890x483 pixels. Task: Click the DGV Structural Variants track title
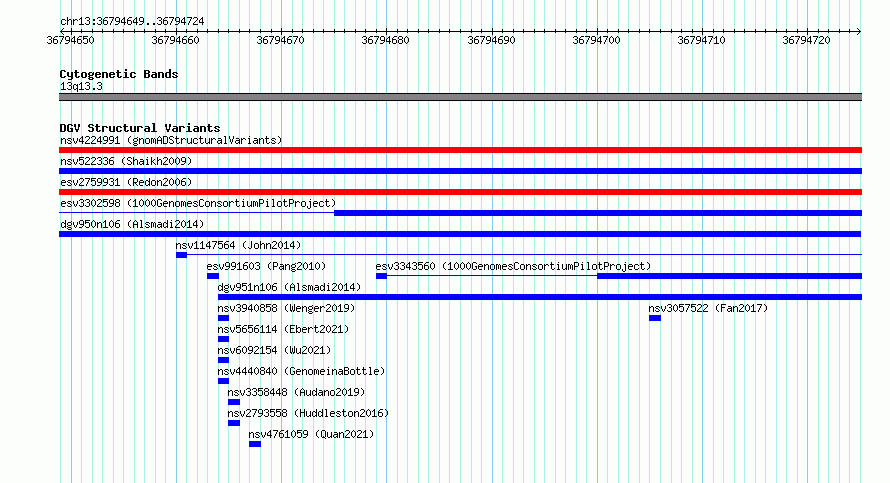coord(140,128)
